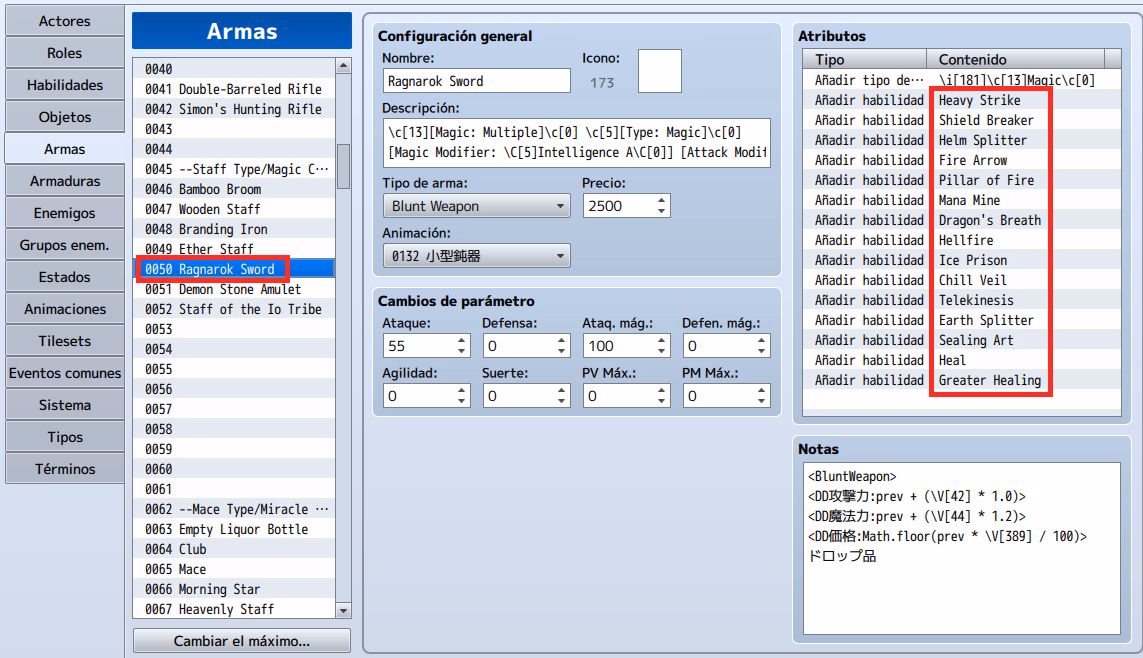Go to the Habilidades tab

(x=64, y=85)
